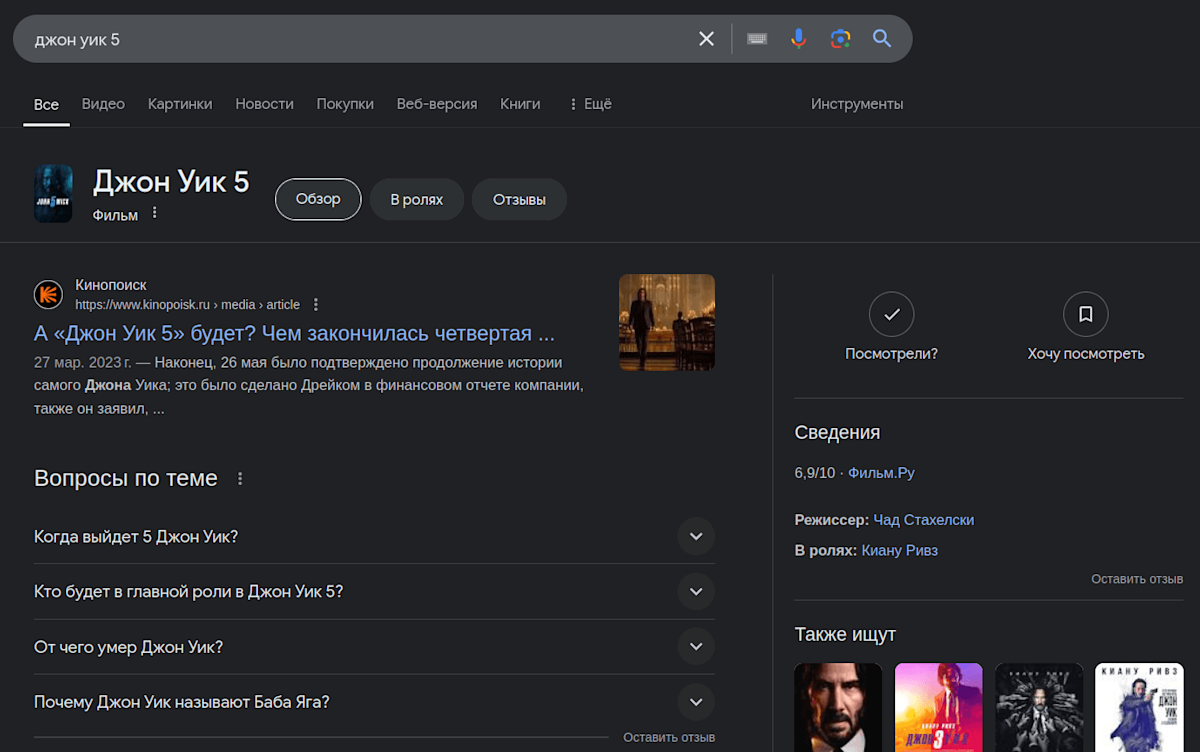This screenshot has width=1200, height=752.
Task: Click the Сведения heading
Action: [x=837, y=433]
